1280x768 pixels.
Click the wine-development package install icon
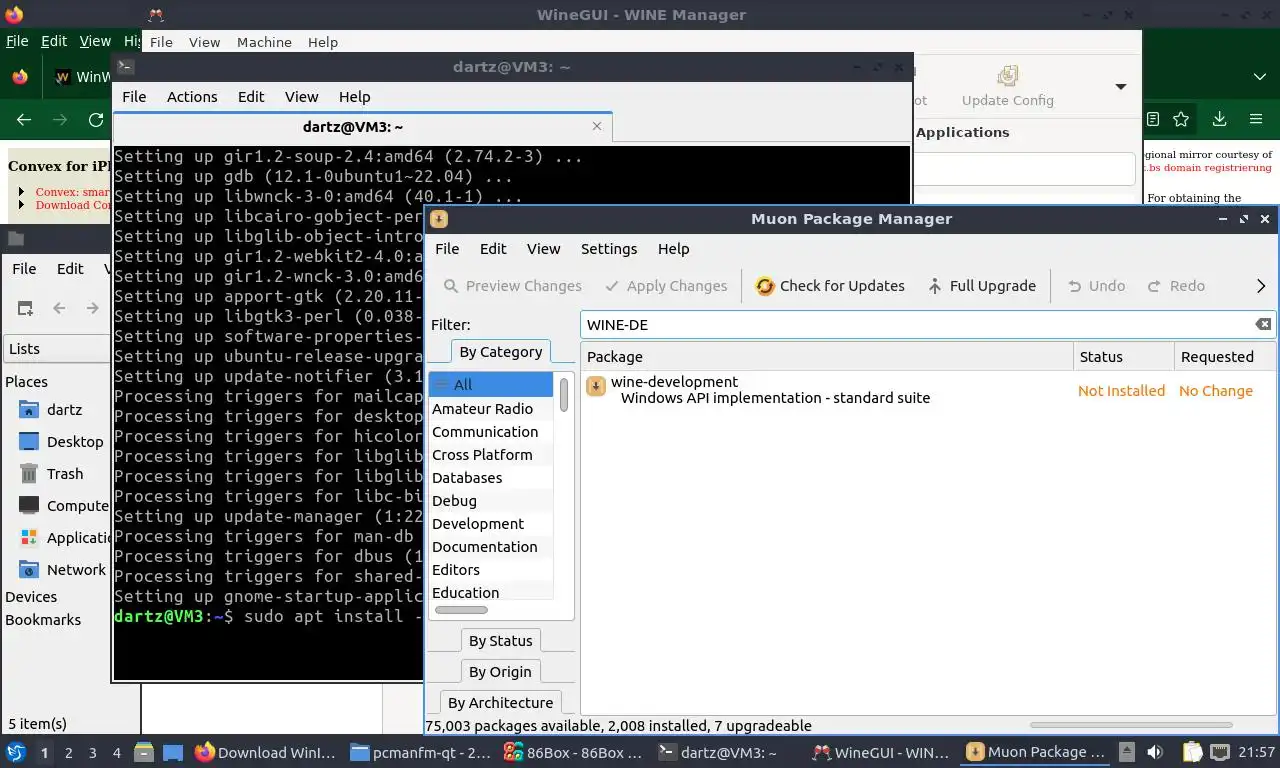[596, 386]
